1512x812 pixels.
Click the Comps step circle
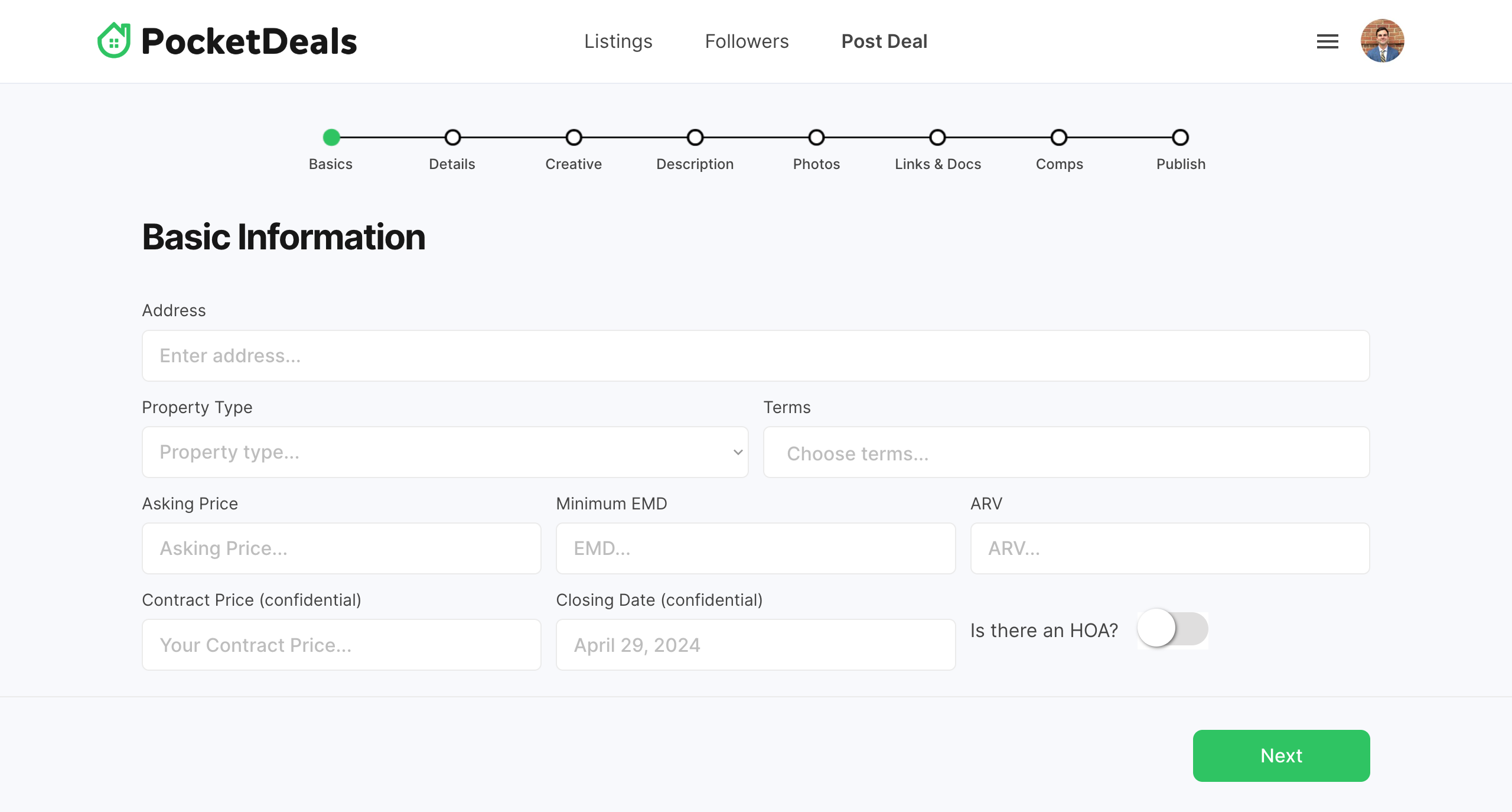pyautogui.click(x=1059, y=138)
